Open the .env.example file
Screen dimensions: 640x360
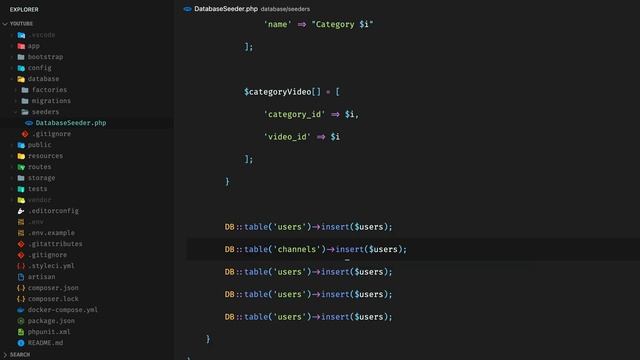click(51, 233)
